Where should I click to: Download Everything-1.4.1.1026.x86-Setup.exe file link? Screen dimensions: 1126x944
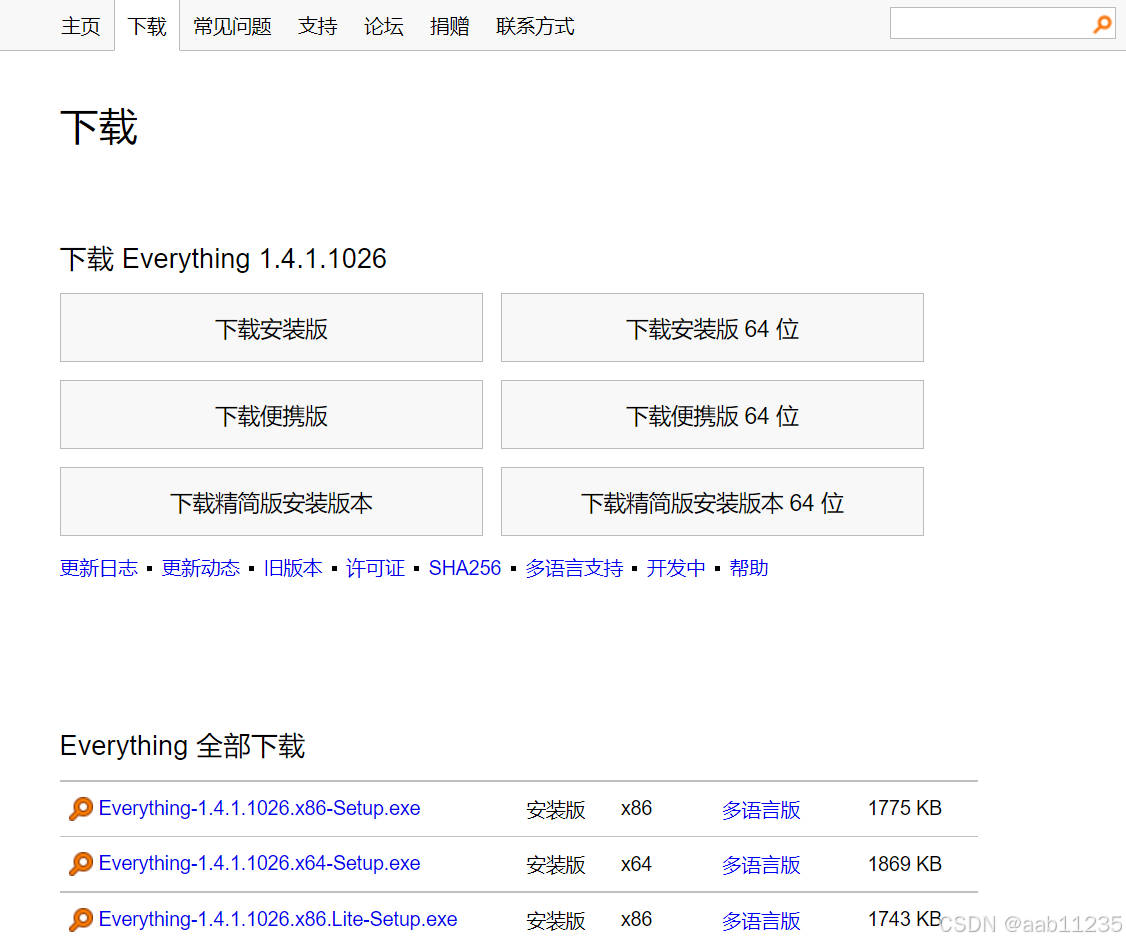coord(259,808)
